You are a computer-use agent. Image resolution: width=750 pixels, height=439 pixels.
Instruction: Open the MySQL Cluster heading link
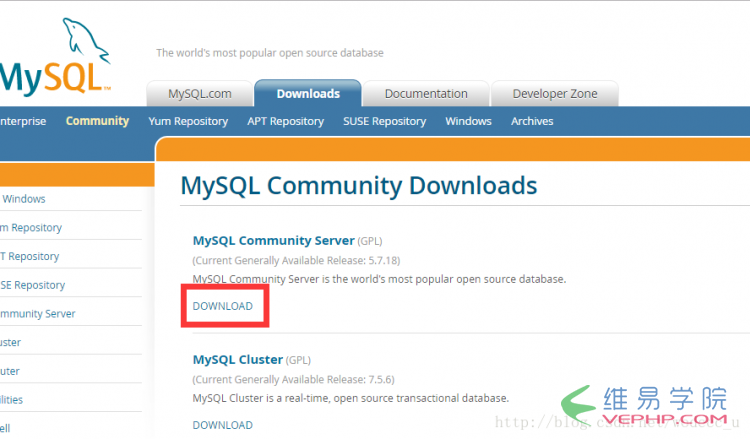[x=238, y=360]
